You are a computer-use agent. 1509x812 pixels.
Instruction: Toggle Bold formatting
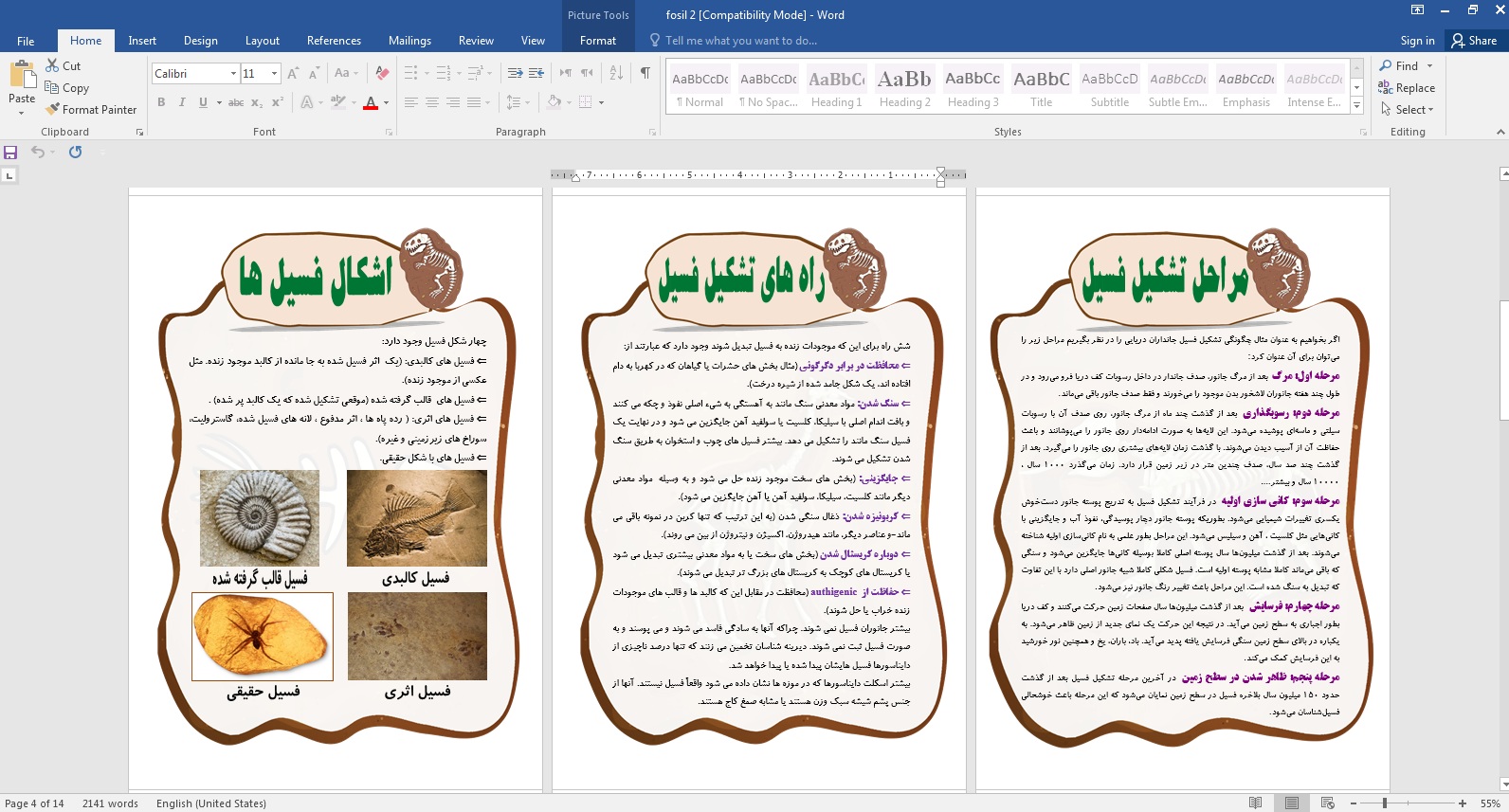coord(161,102)
